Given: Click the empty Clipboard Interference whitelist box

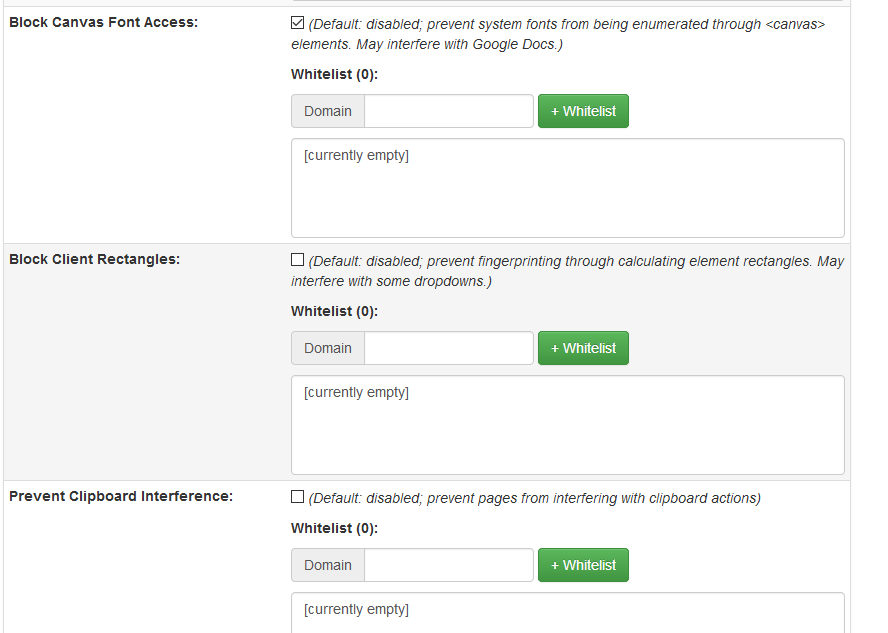Looking at the screenshot, I should point(567,612).
